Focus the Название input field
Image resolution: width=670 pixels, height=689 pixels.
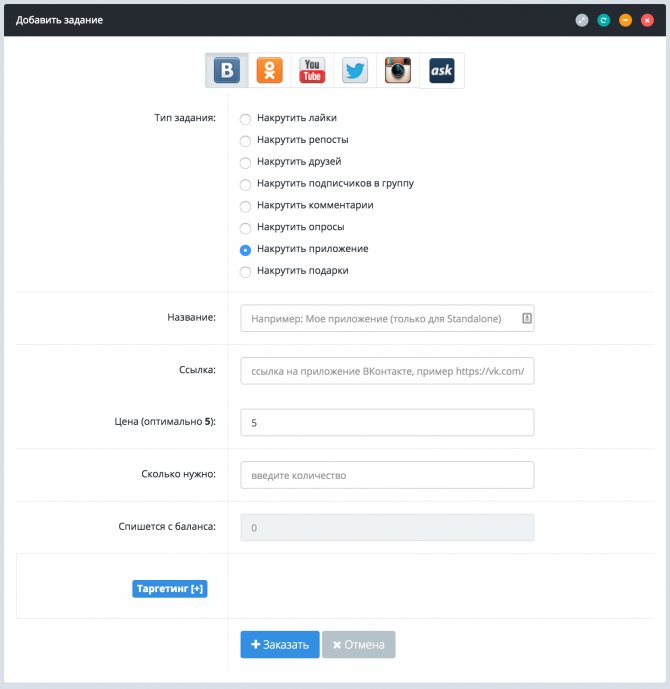(x=387, y=318)
